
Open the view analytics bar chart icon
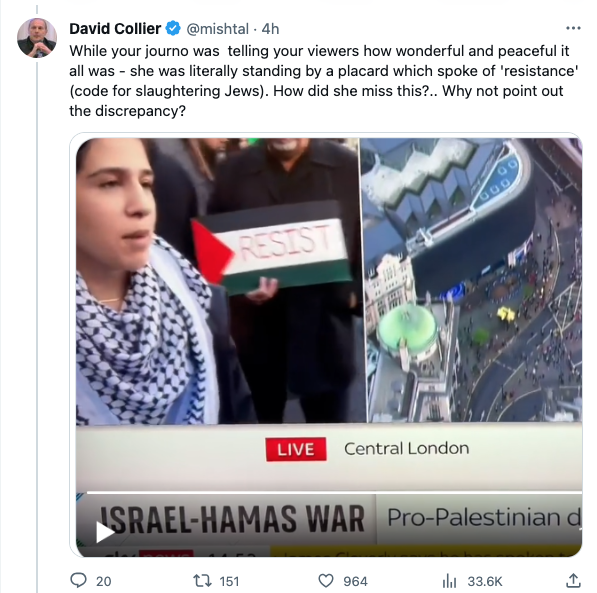[x=449, y=581]
